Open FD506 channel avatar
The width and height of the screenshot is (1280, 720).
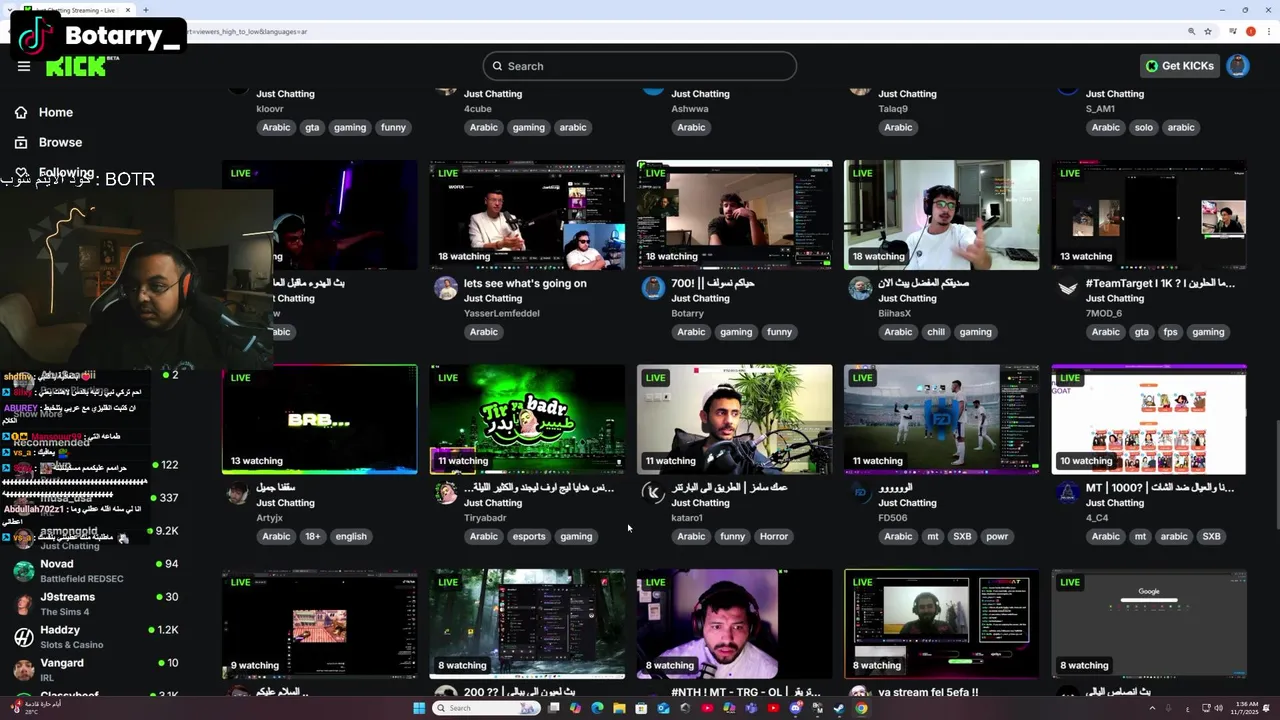click(860, 493)
